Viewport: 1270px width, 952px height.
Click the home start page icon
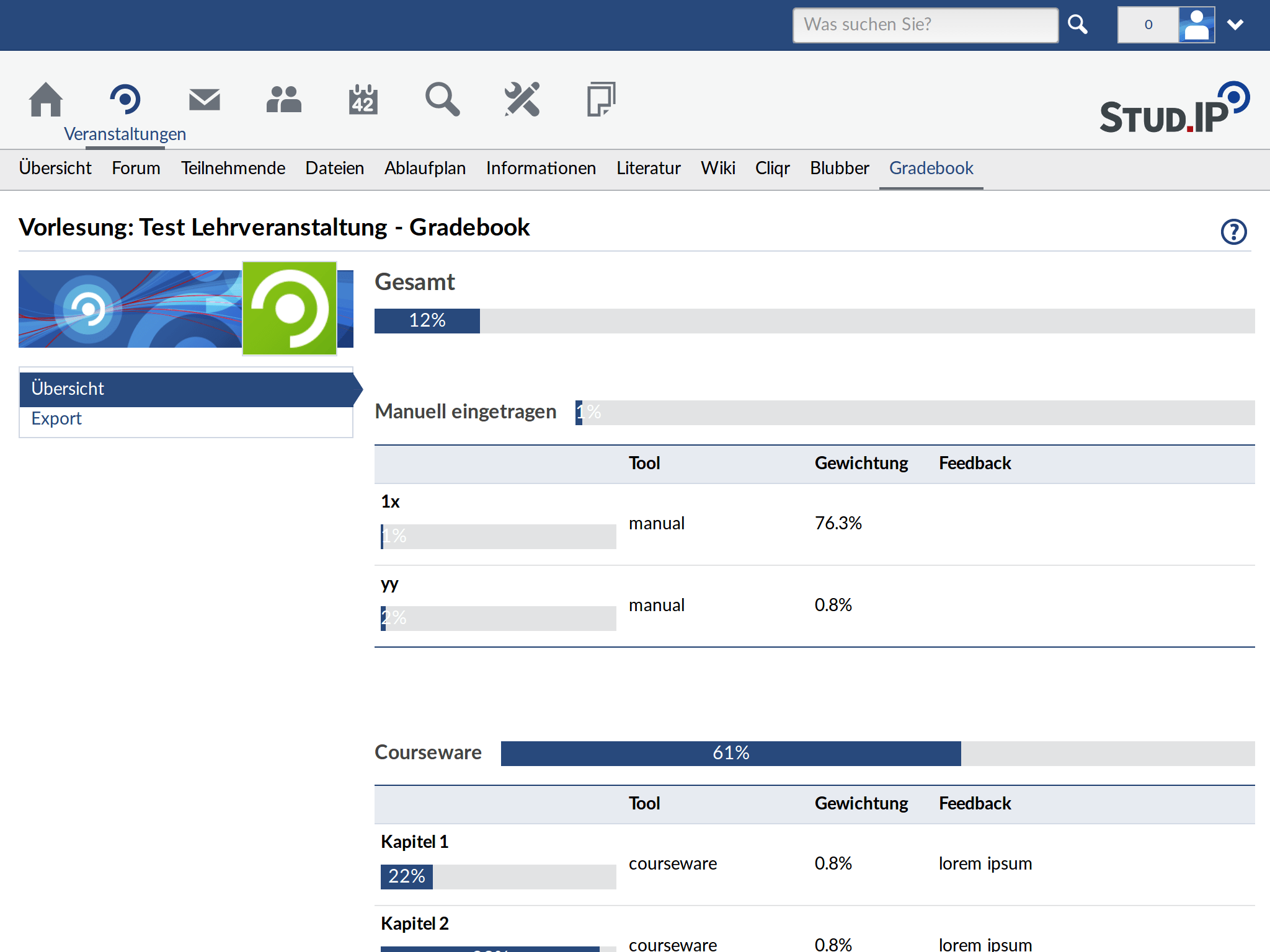click(x=46, y=99)
